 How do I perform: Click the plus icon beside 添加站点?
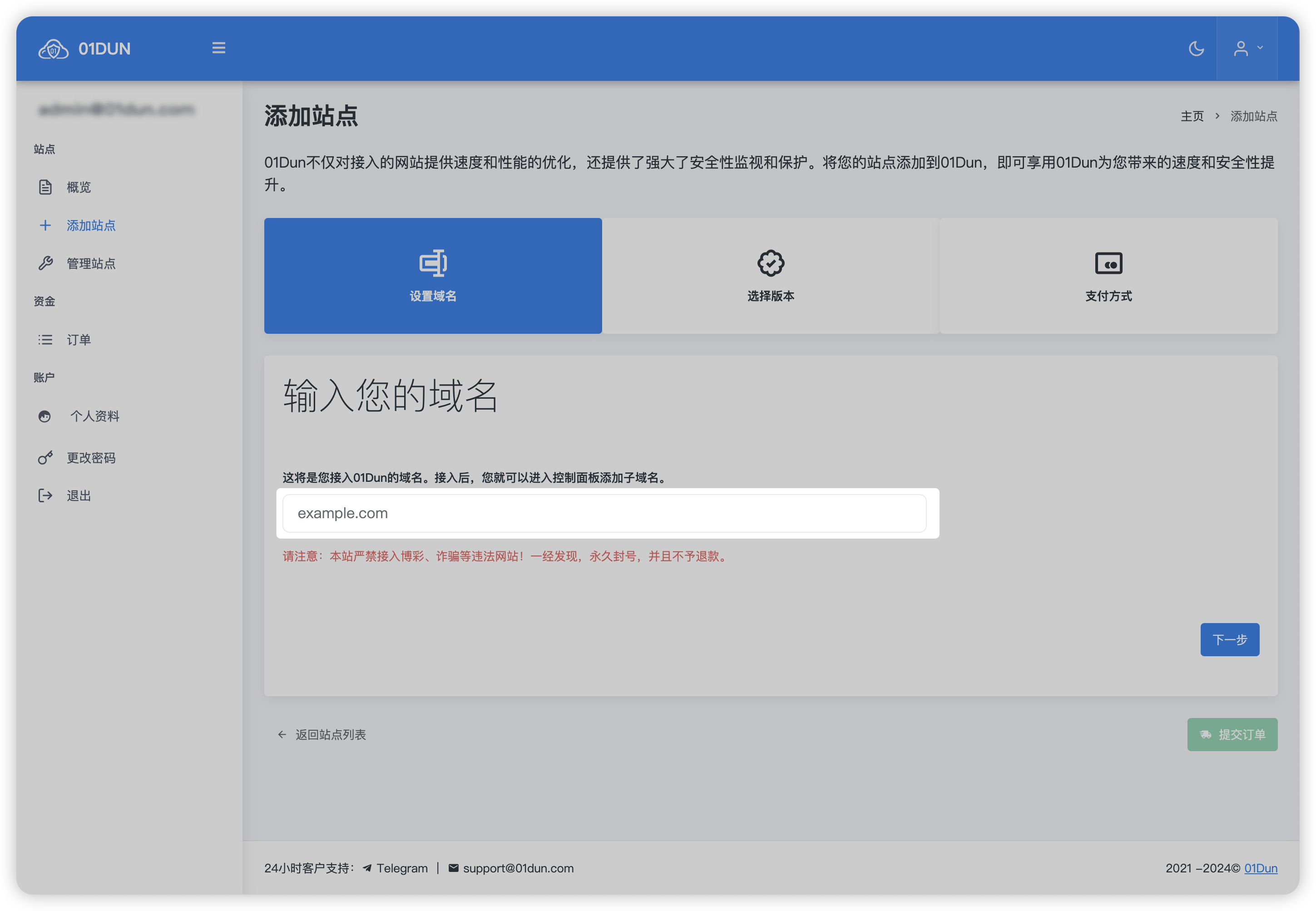[45, 225]
